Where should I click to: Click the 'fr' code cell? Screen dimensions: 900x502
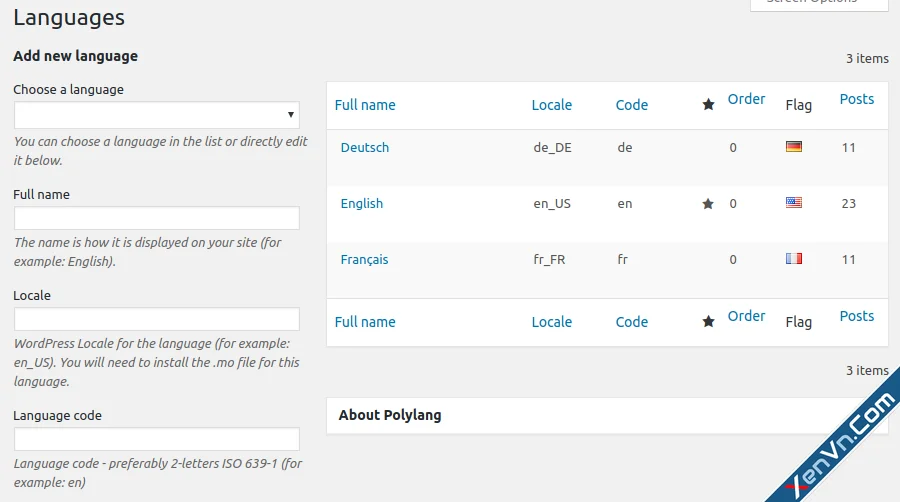click(623, 259)
